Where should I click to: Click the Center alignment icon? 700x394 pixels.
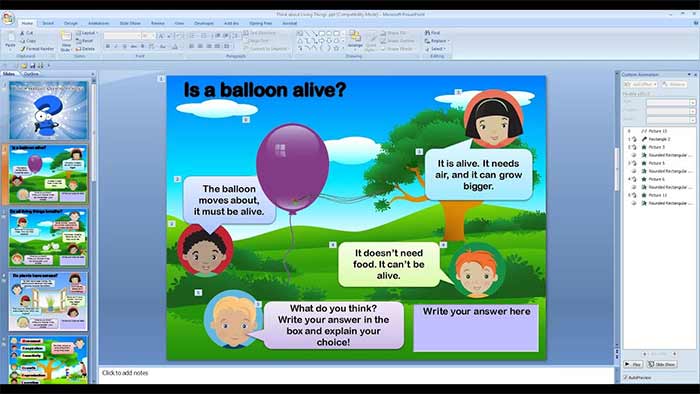[200, 46]
